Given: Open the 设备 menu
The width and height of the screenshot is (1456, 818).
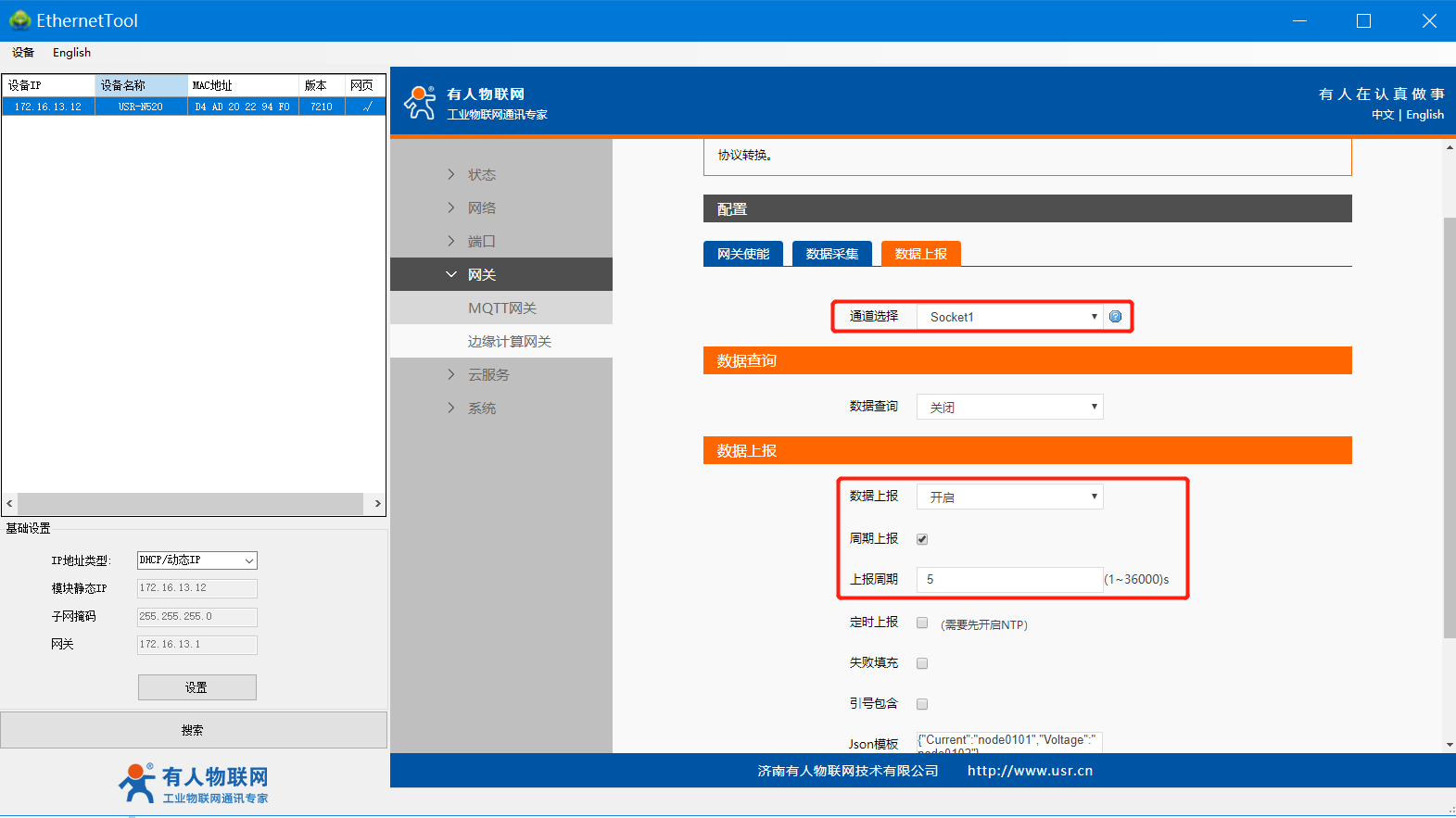Looking at the screenshot, I should [x=23, y=53].
